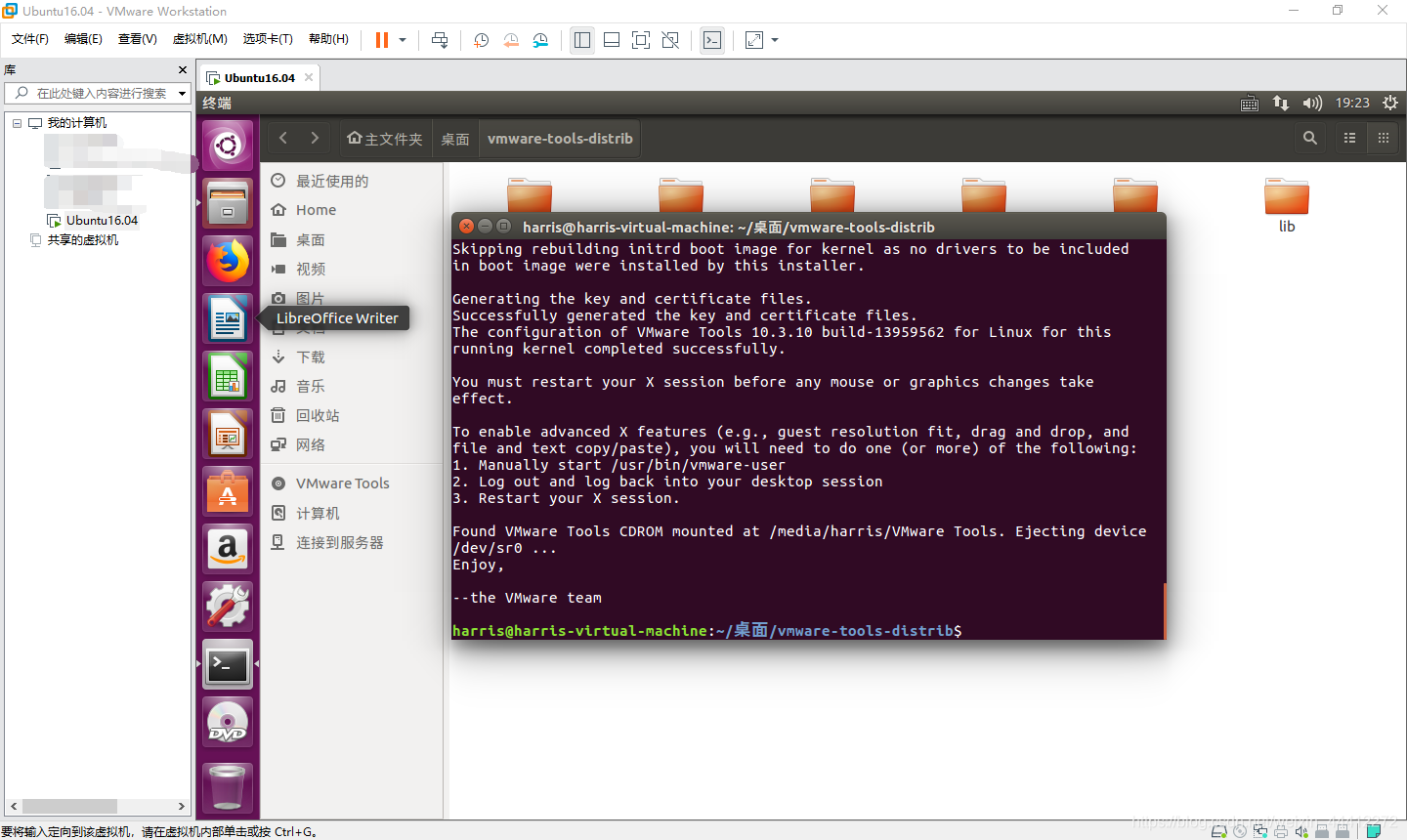
Task: Open the 文件(F) menu
Action: pyautogui.click(x=30, y=39)
